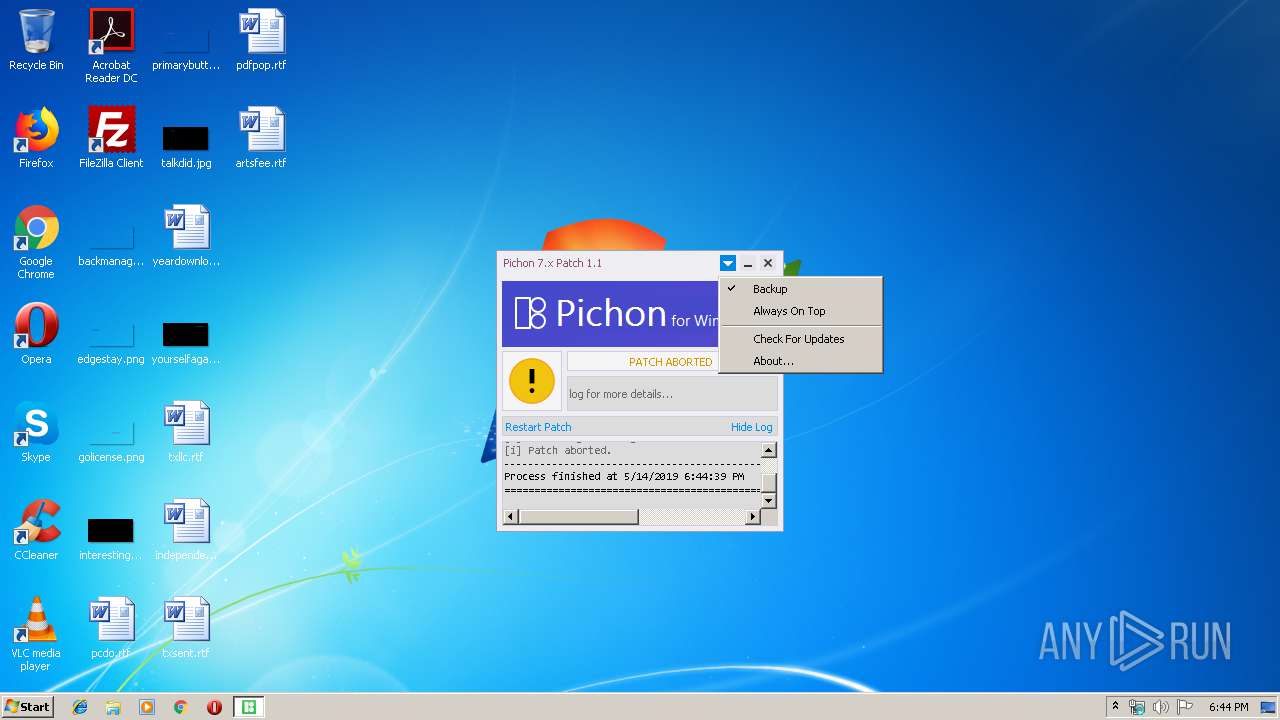Select the pcdo.rtf desktop file
Image resolution: width=1280 pixels, height=720 pixels.
coord(111,629)
